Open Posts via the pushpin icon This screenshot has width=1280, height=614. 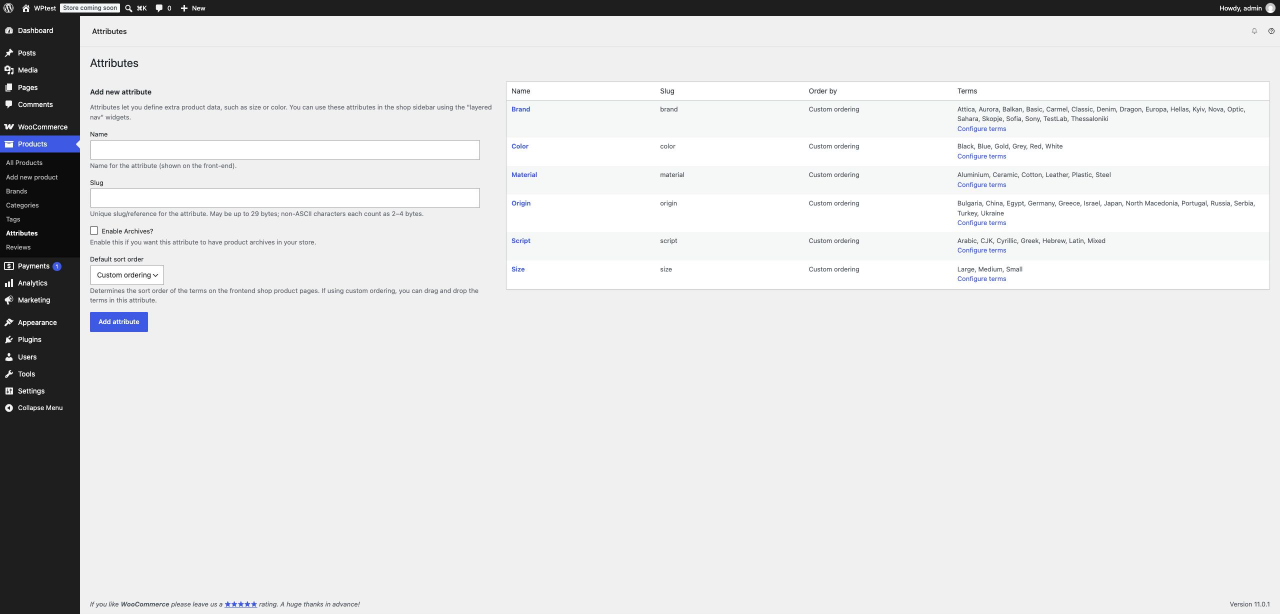[x=9, y=53]
